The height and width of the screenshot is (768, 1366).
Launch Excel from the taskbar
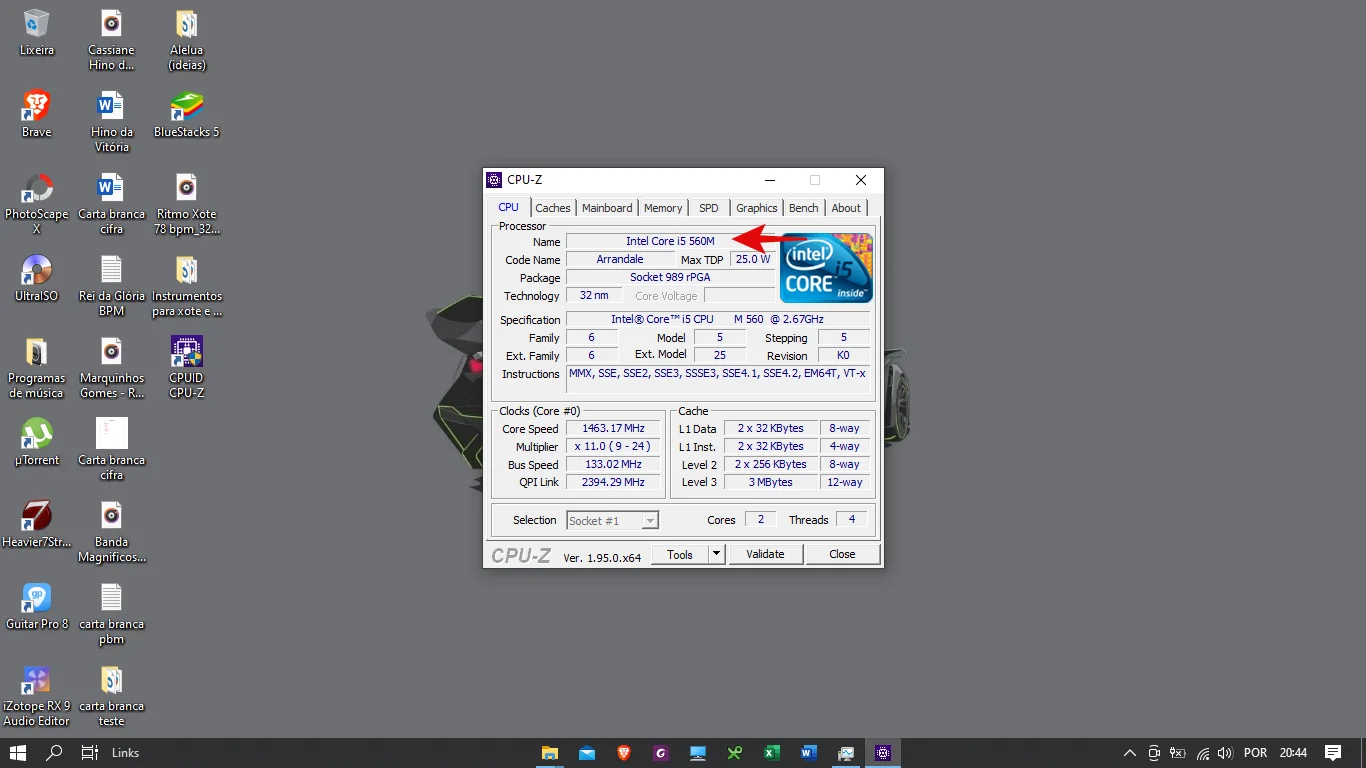pos(772,753)
